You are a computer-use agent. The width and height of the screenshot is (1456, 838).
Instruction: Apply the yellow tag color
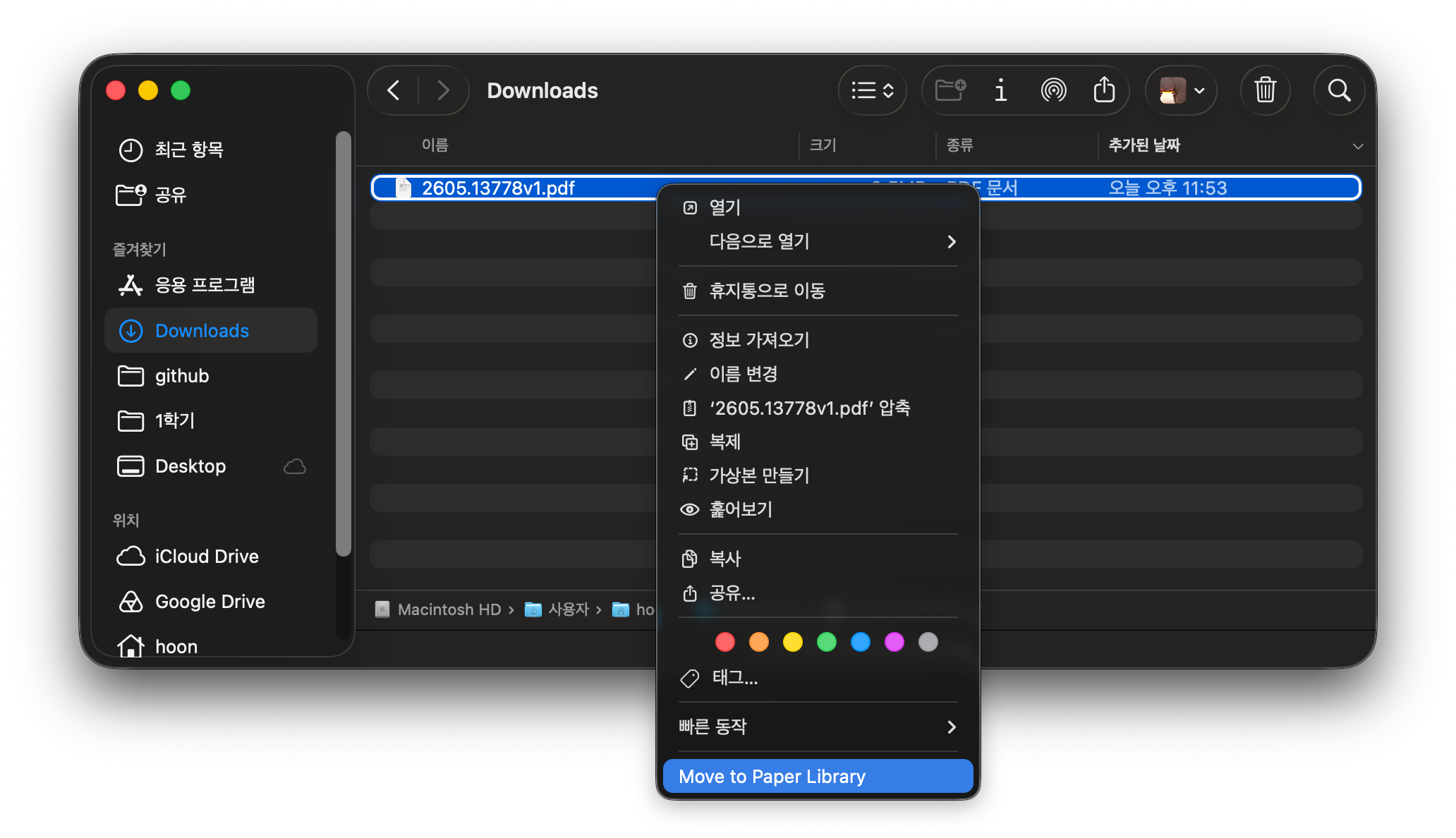[793, 642]
